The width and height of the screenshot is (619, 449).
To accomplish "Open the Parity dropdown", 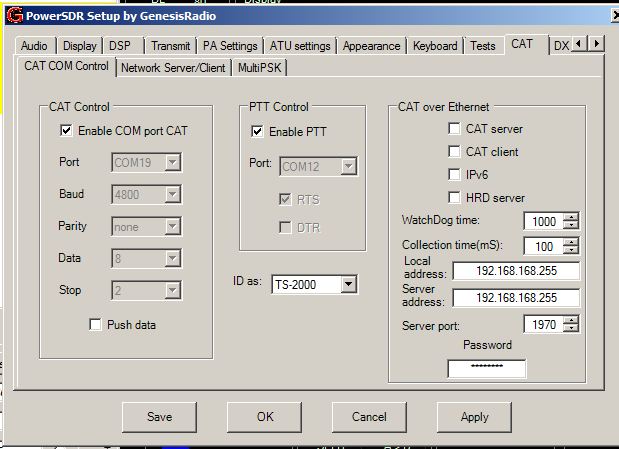I will (x=173, y=227).
